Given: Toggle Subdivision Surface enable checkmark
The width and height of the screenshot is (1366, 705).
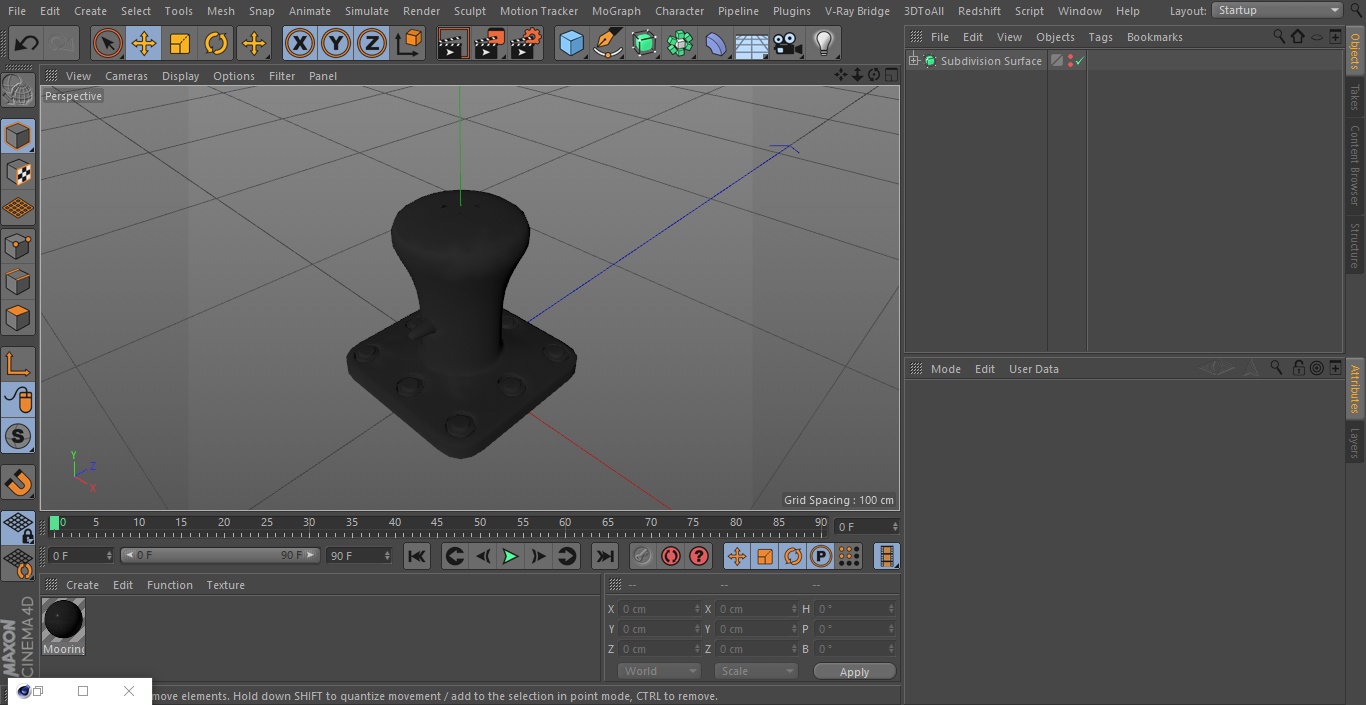Looking at the screenshot, I should [1080, 61].
